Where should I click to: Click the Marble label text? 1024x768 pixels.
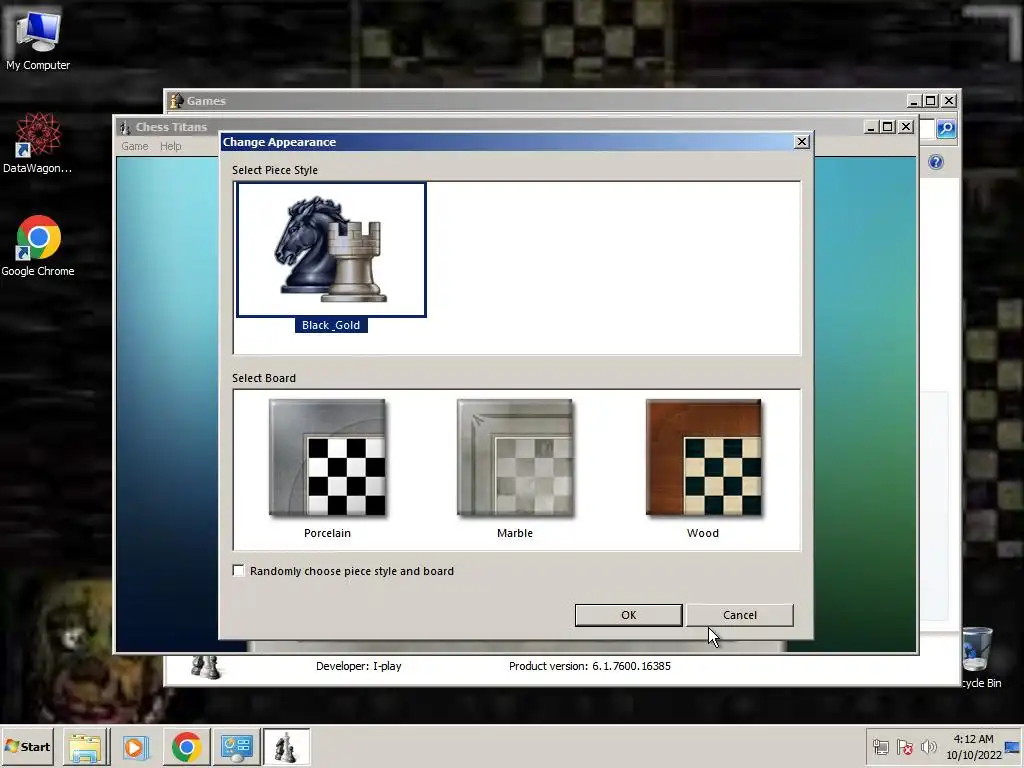(515, 533)
